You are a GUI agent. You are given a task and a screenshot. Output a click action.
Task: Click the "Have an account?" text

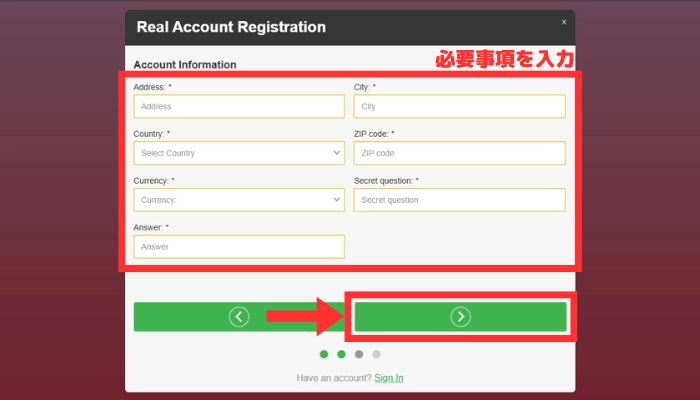(x=333, y=378)
